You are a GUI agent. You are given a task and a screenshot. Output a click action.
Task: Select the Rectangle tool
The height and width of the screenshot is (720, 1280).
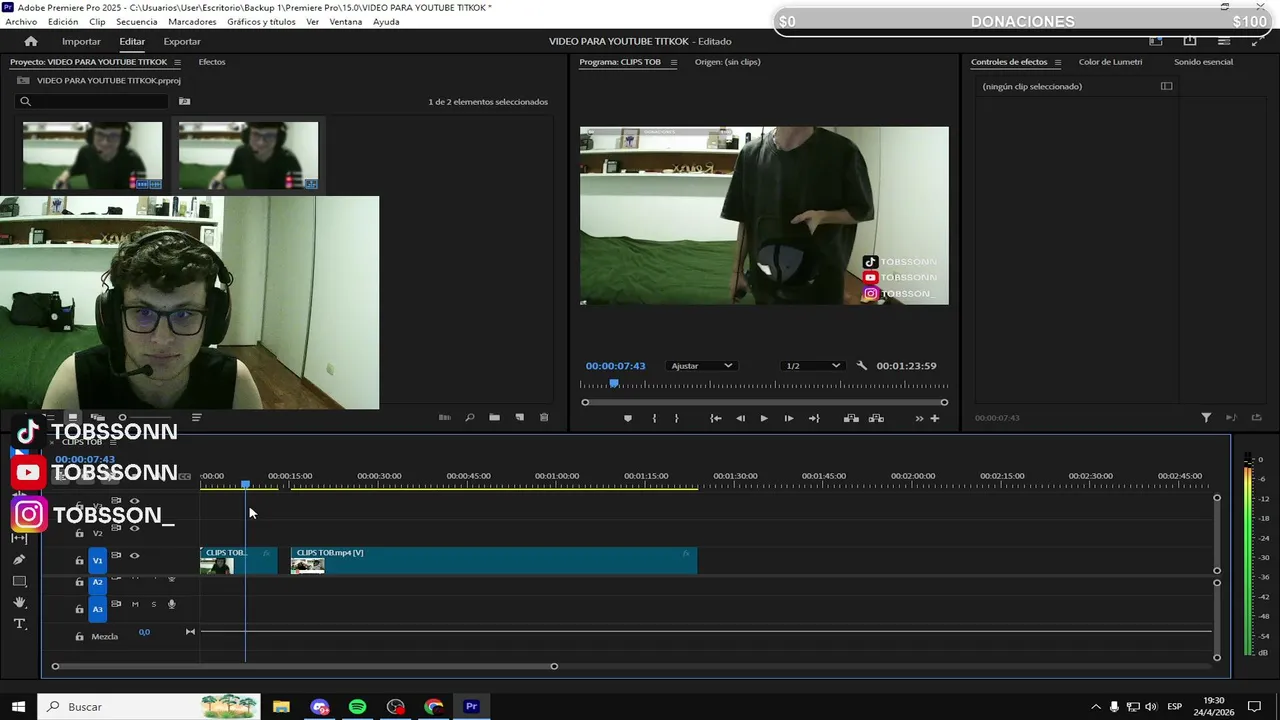[19, 581]
